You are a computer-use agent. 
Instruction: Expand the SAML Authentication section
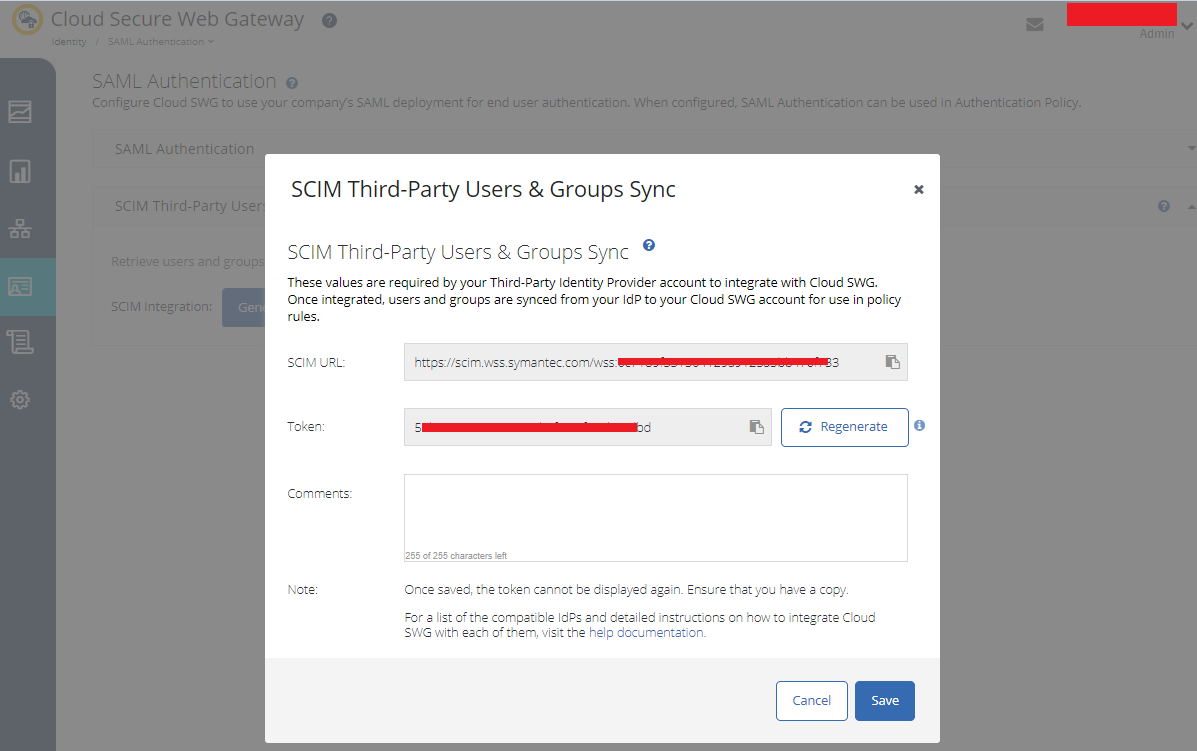[1191, 148]
